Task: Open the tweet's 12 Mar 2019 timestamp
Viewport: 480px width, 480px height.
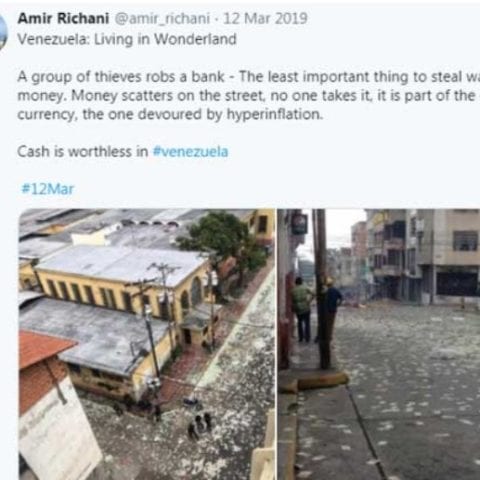Action: tap(265, 18)
